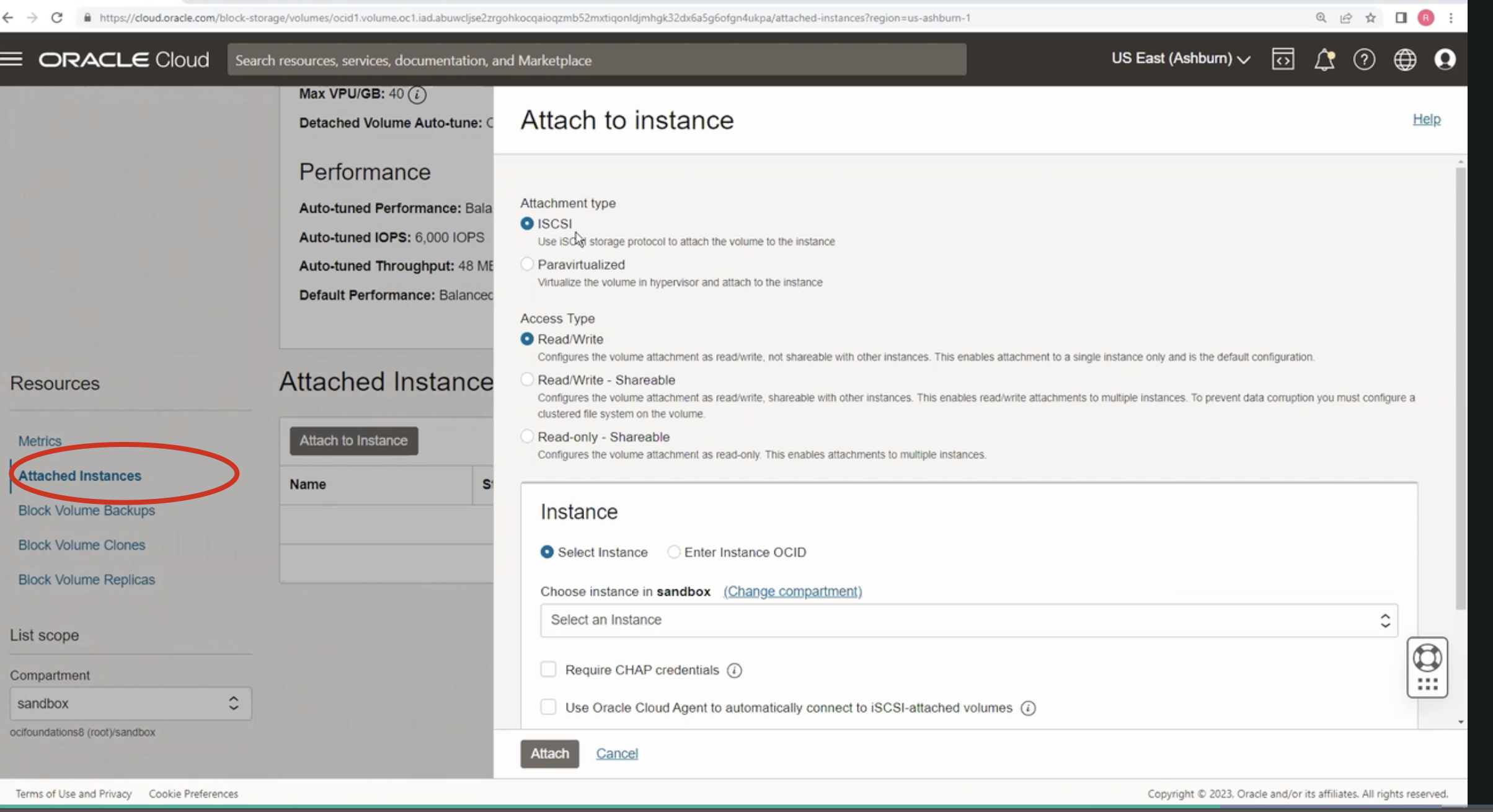Open Cloud Shell developer tools icon
Image resolution: width=1493 pixels, height=812 pixels.
pyautogui.click(x=1283, y=60)
